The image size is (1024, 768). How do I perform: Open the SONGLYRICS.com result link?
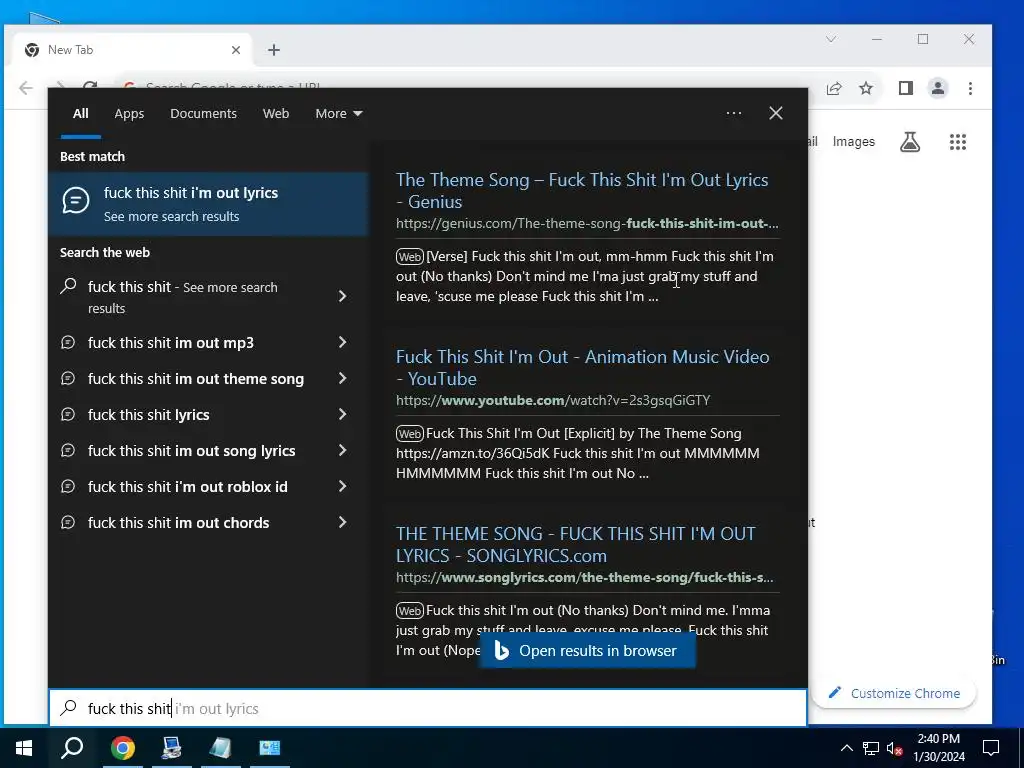tap(575, 545)
